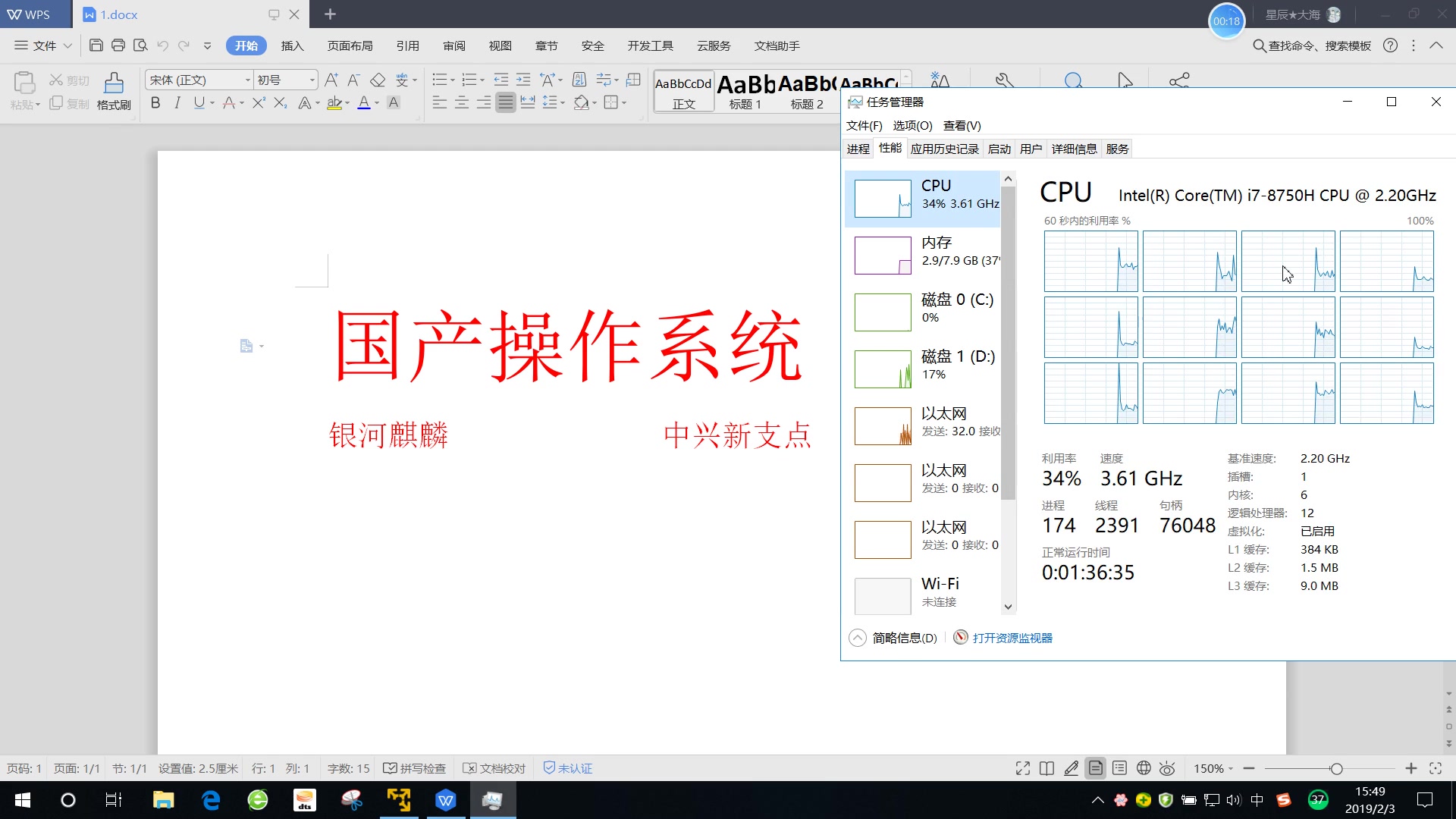
Task: Decrease font size with the A- icon
Action: [353, 80]
